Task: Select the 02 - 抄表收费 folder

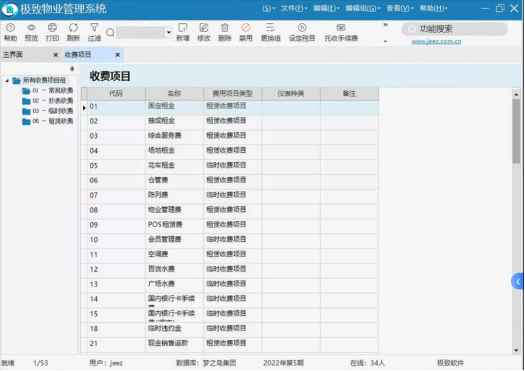Action: click(48, 101)
